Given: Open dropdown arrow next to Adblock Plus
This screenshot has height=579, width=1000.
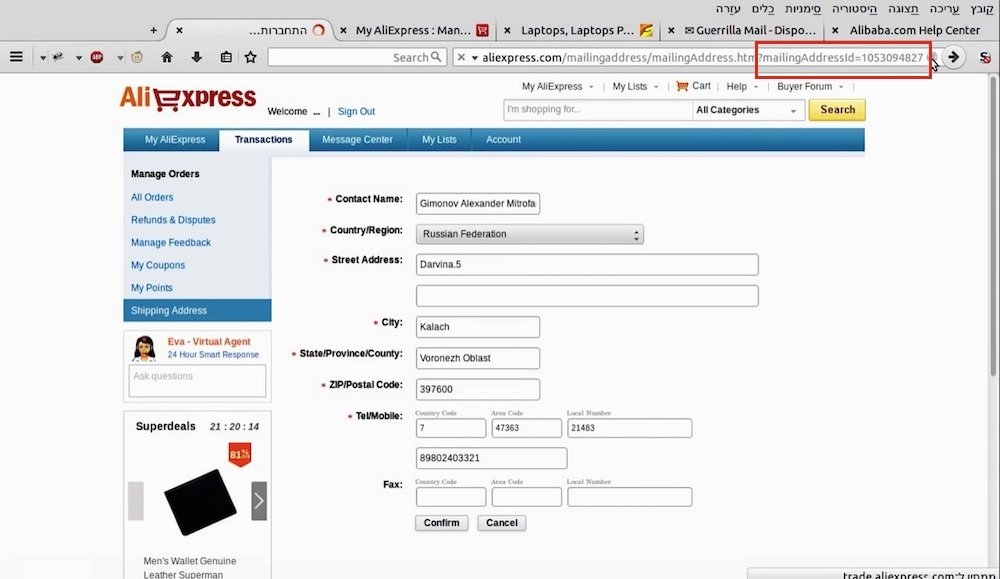Looking at the screenshot, I should coord(79,58).
